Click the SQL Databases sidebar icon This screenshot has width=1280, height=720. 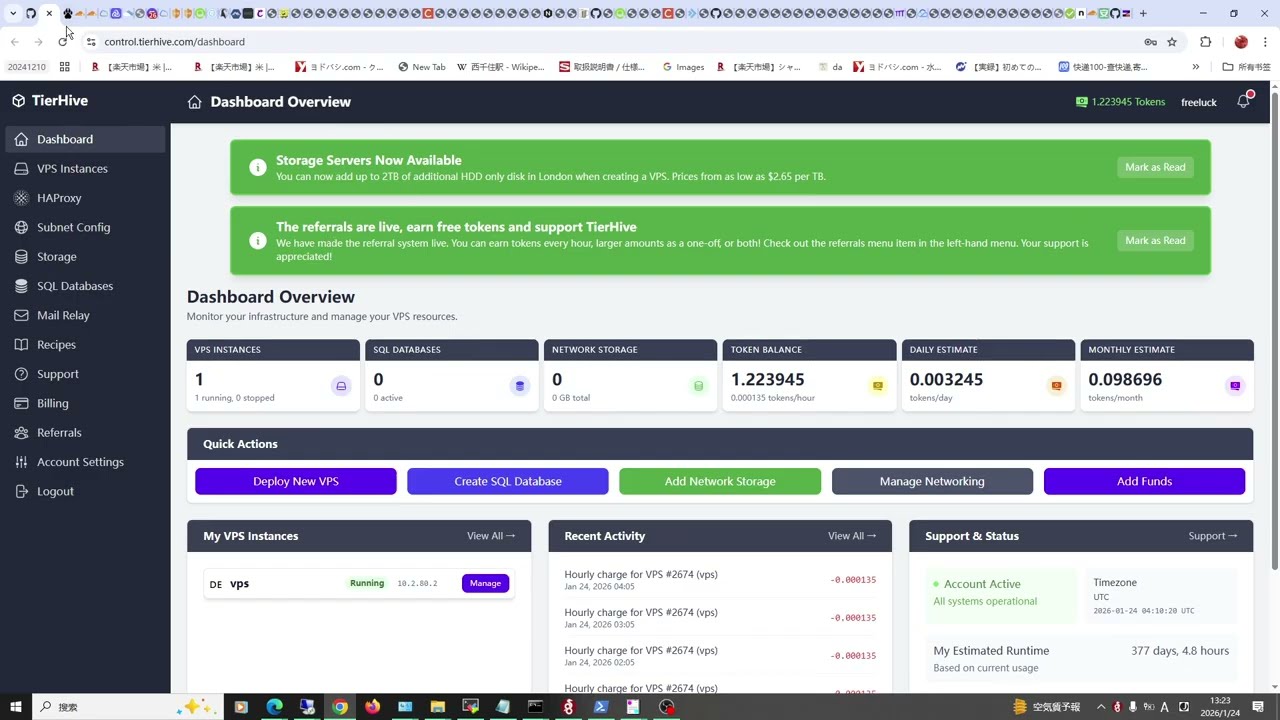(x=21, y=286)
